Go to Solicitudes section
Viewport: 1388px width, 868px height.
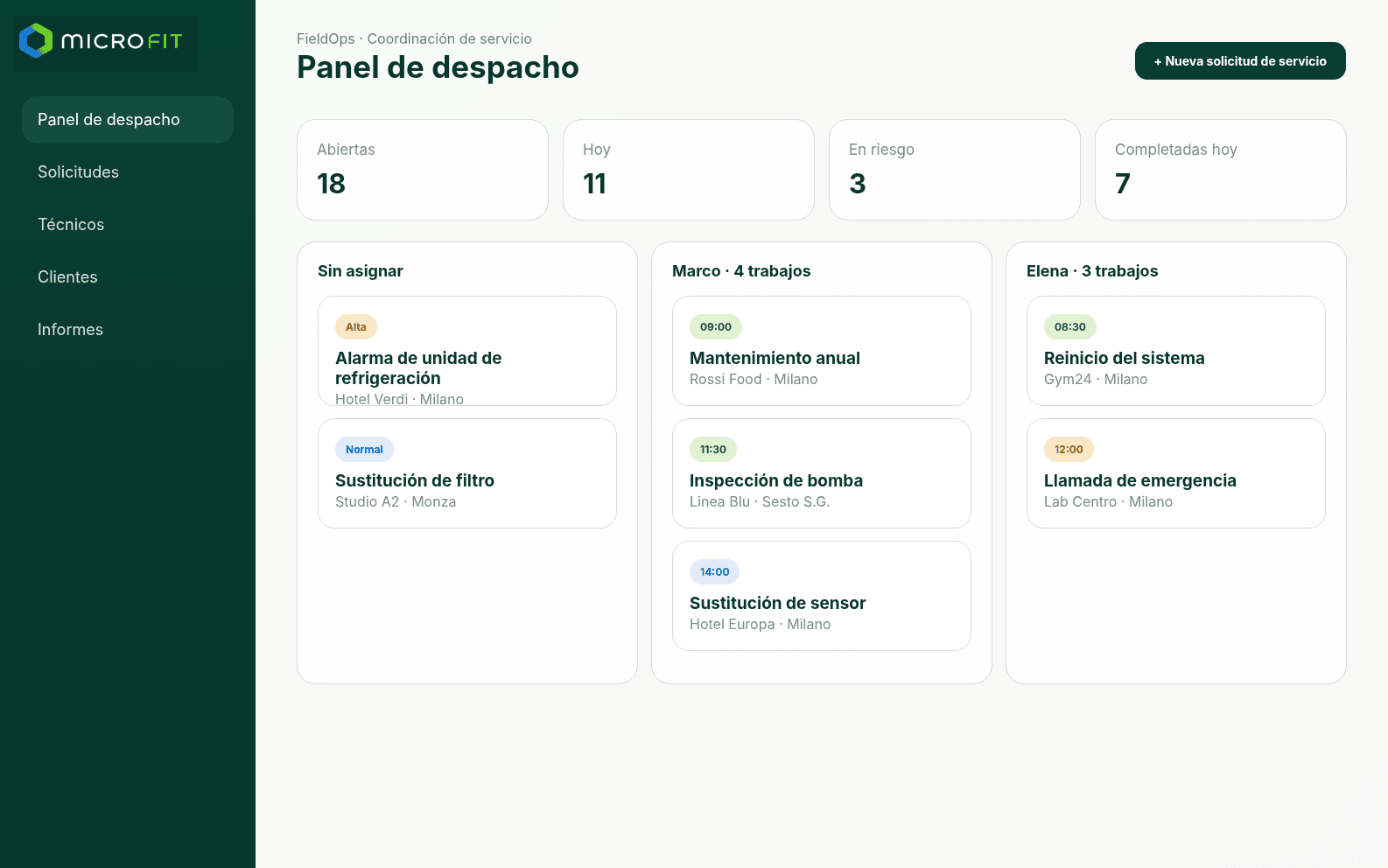point(128,172)
